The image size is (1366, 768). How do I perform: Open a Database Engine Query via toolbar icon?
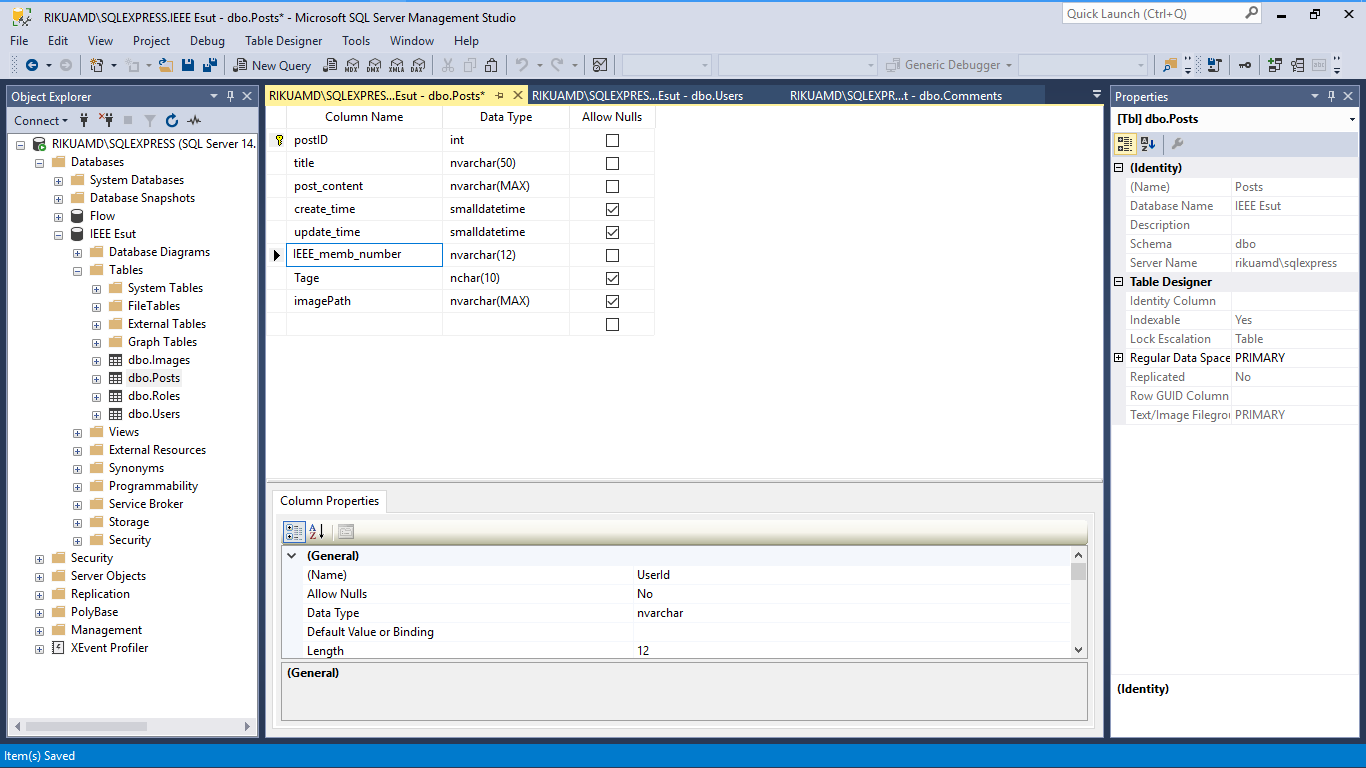click(329, 65)
